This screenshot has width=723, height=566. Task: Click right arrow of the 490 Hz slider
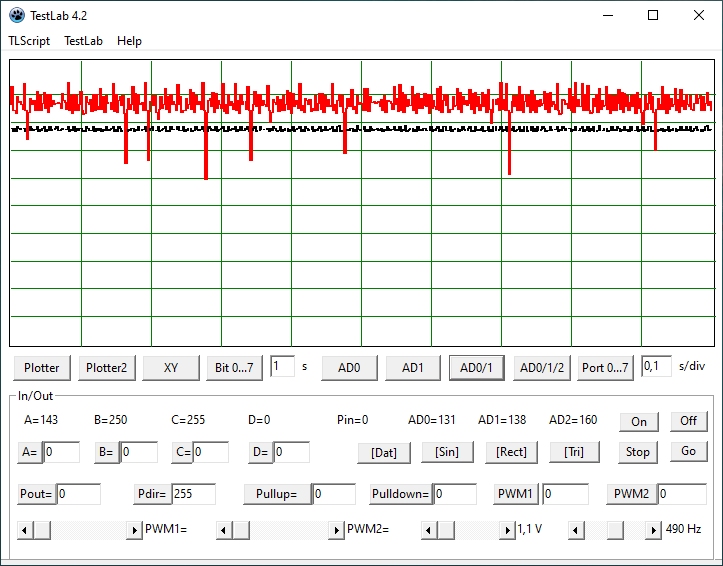(653, 530)
